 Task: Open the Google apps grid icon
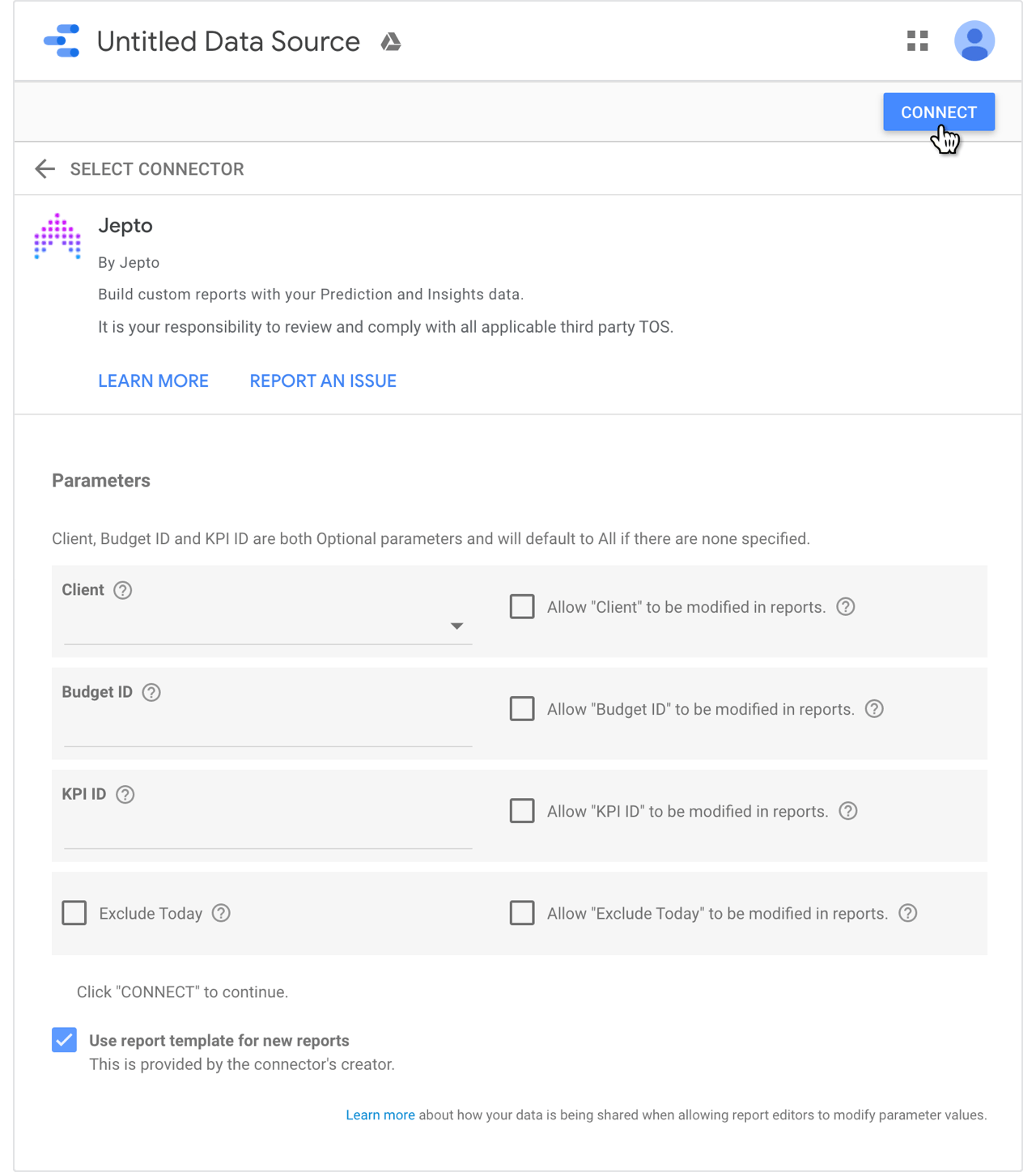click(x=917, y=41)
